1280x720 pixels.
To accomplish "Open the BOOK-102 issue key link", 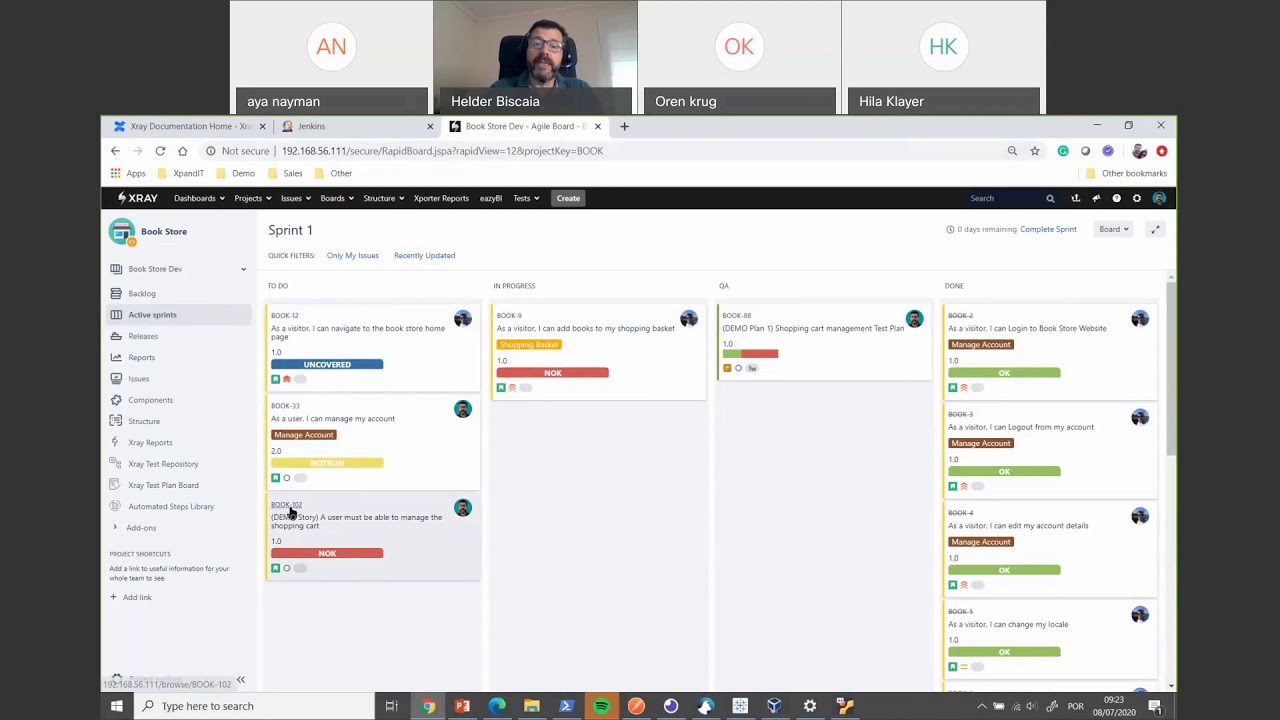I will point(286,505).
